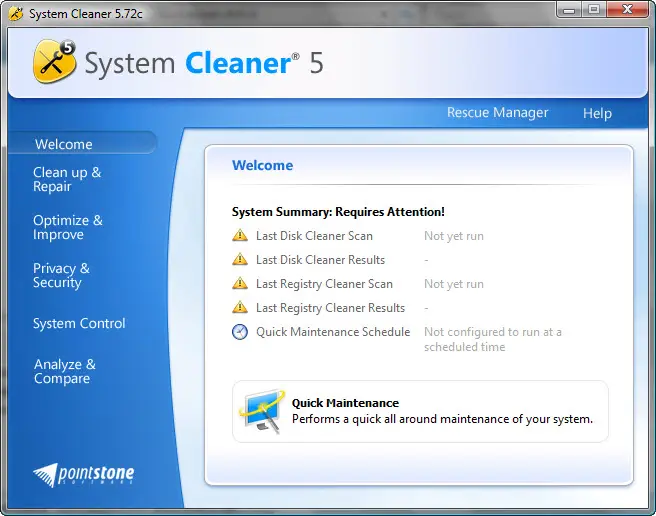Open System Control section
The image size is (656, 516).
(79, 323)
